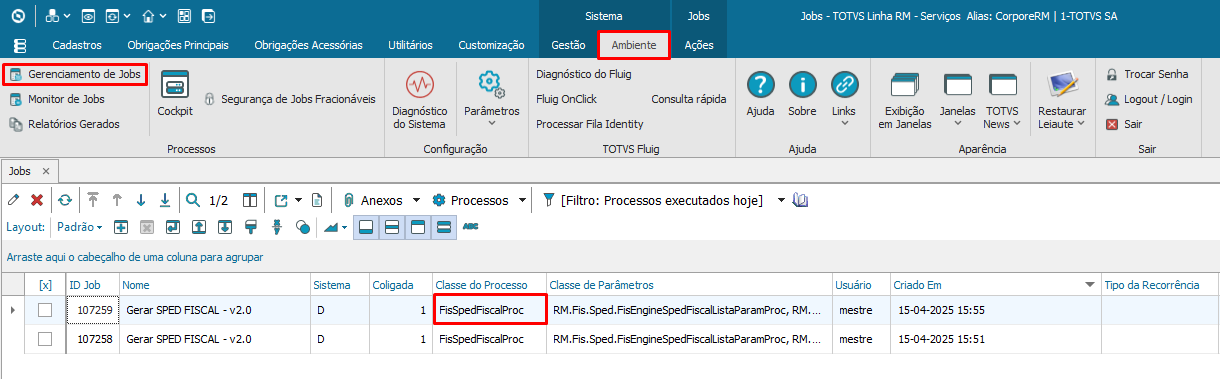This screenshot has height=379, width=1220.
Task: Click Exibição em Janelas
Action: 905,99
